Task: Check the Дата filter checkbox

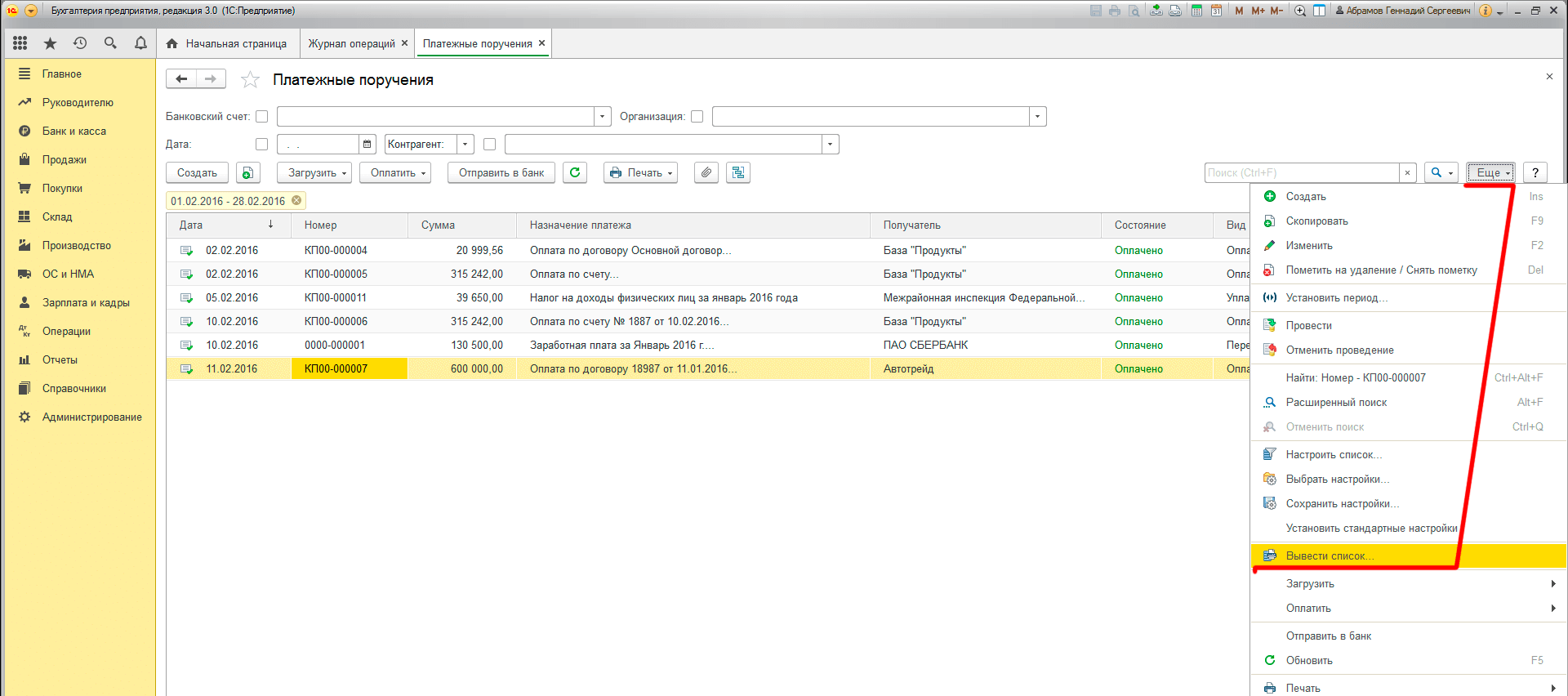Action: click(x=262, y=145)
